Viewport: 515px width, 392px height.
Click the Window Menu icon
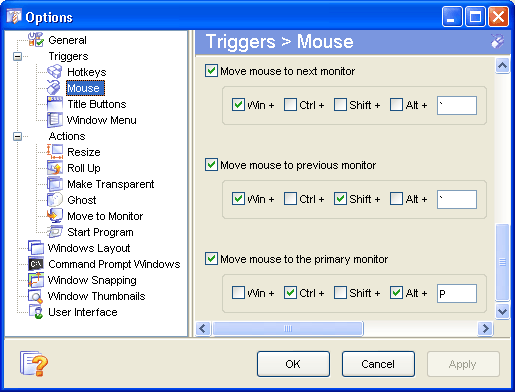[x=55, y=120]
